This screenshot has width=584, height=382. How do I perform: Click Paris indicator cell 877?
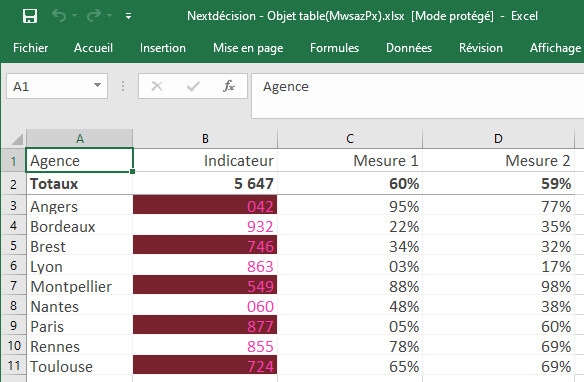pyautogui.click(x=205, y=326)
